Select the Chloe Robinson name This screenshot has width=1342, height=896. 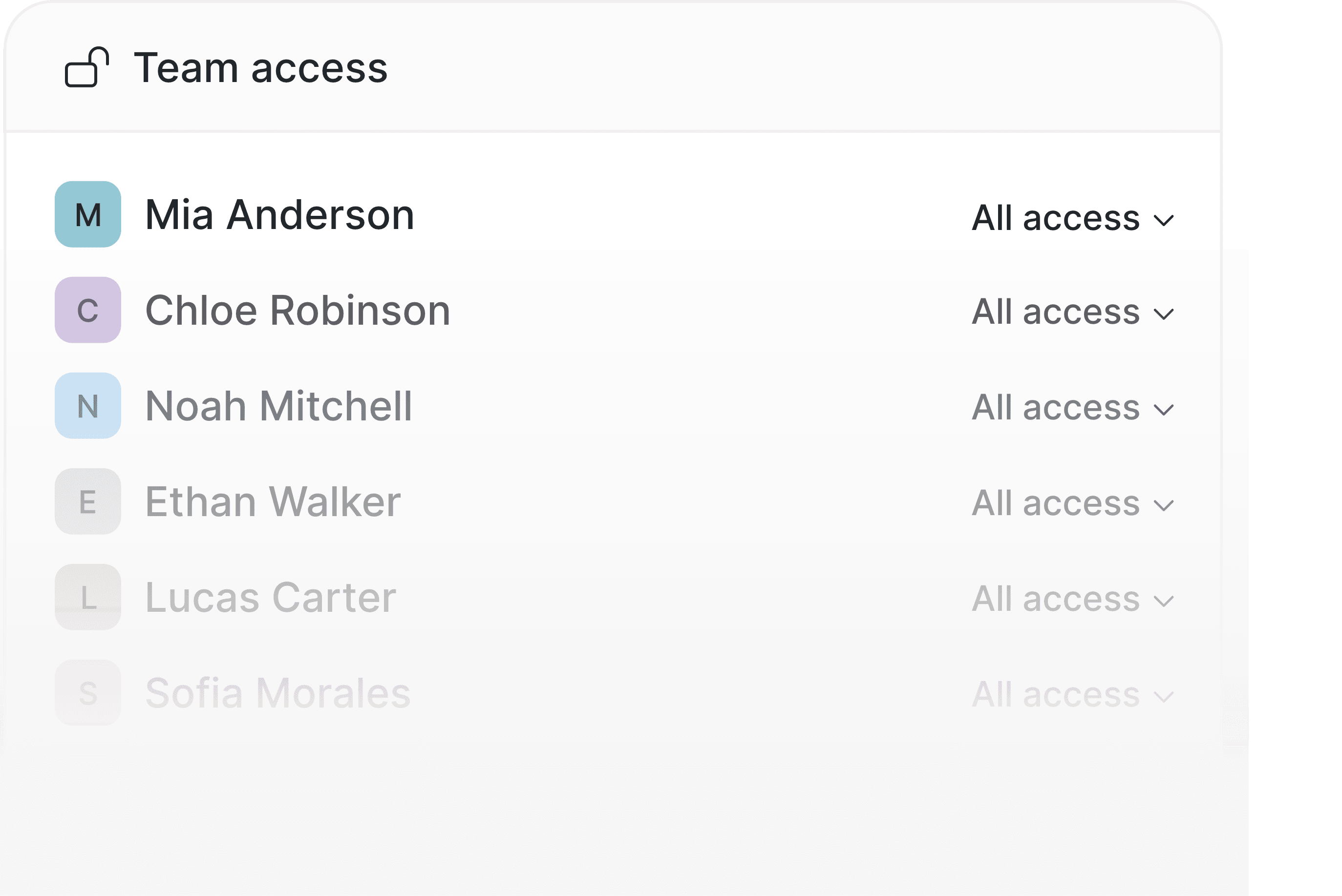pos(298,311)
